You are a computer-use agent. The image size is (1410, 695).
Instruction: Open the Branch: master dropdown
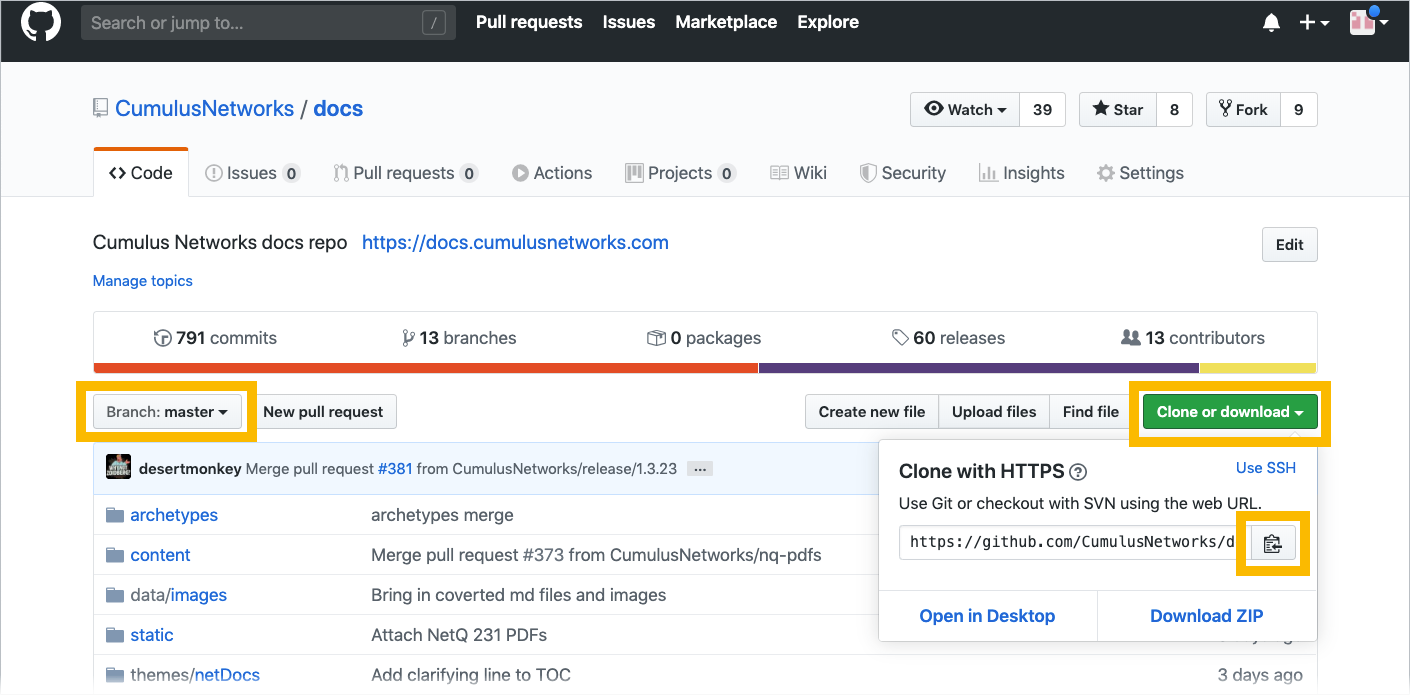(167, 412)
